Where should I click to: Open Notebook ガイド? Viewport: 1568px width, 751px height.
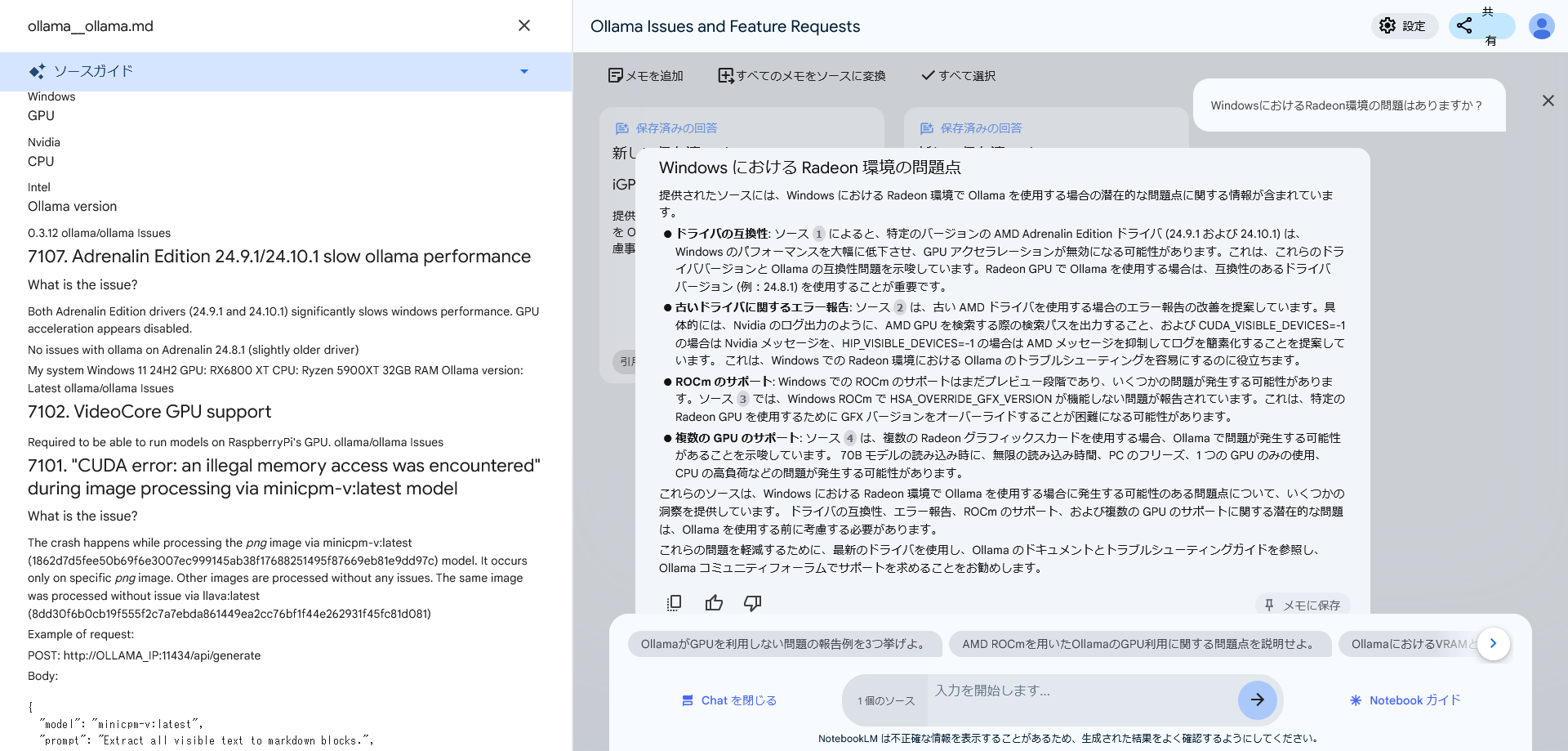click(1405, 700)
